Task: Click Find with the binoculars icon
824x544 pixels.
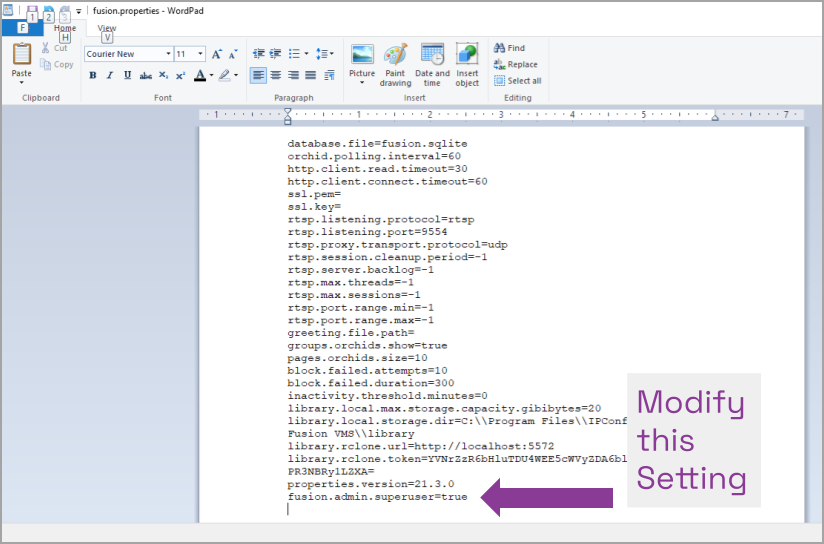Action: (509, 48)
